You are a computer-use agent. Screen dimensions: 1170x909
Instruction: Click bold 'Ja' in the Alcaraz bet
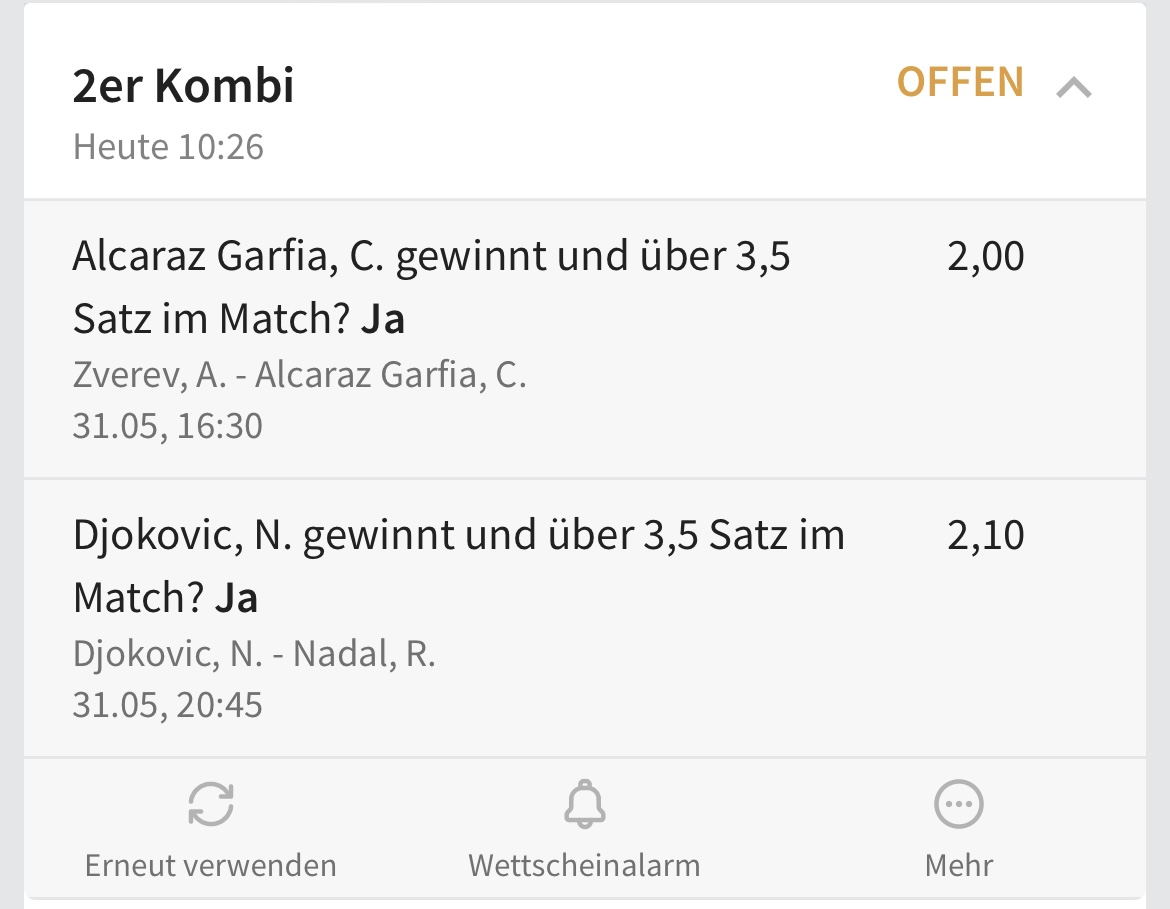click(383, 320)
